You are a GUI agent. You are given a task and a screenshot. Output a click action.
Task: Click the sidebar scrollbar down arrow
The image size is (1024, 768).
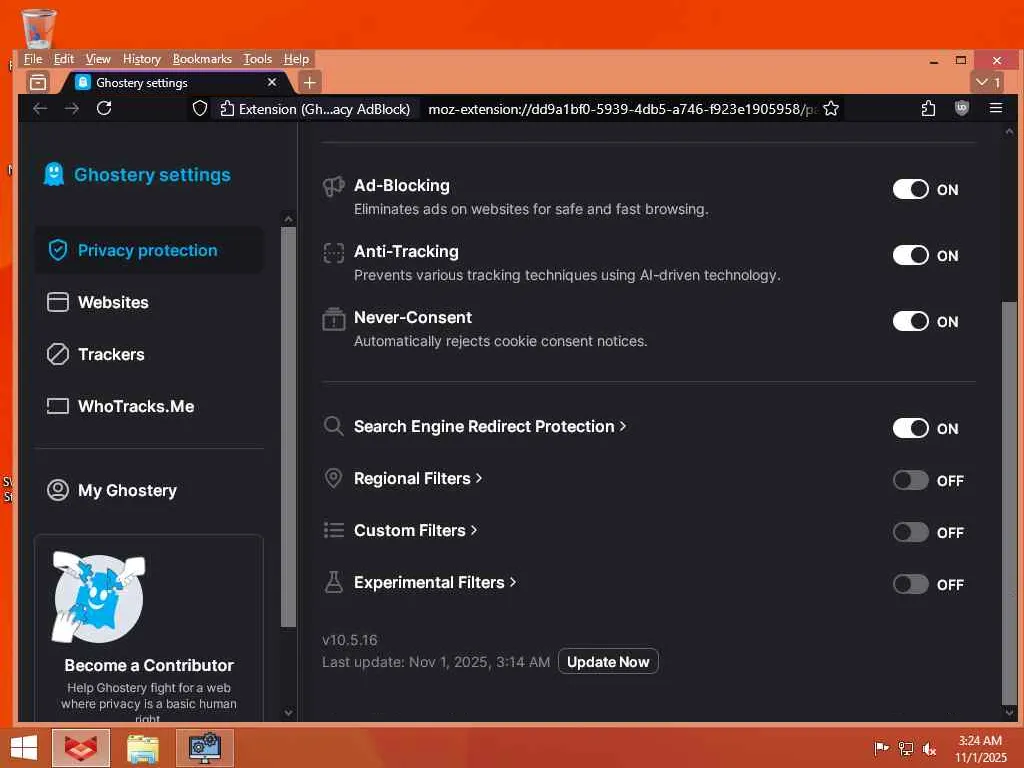tap(289, 712)
